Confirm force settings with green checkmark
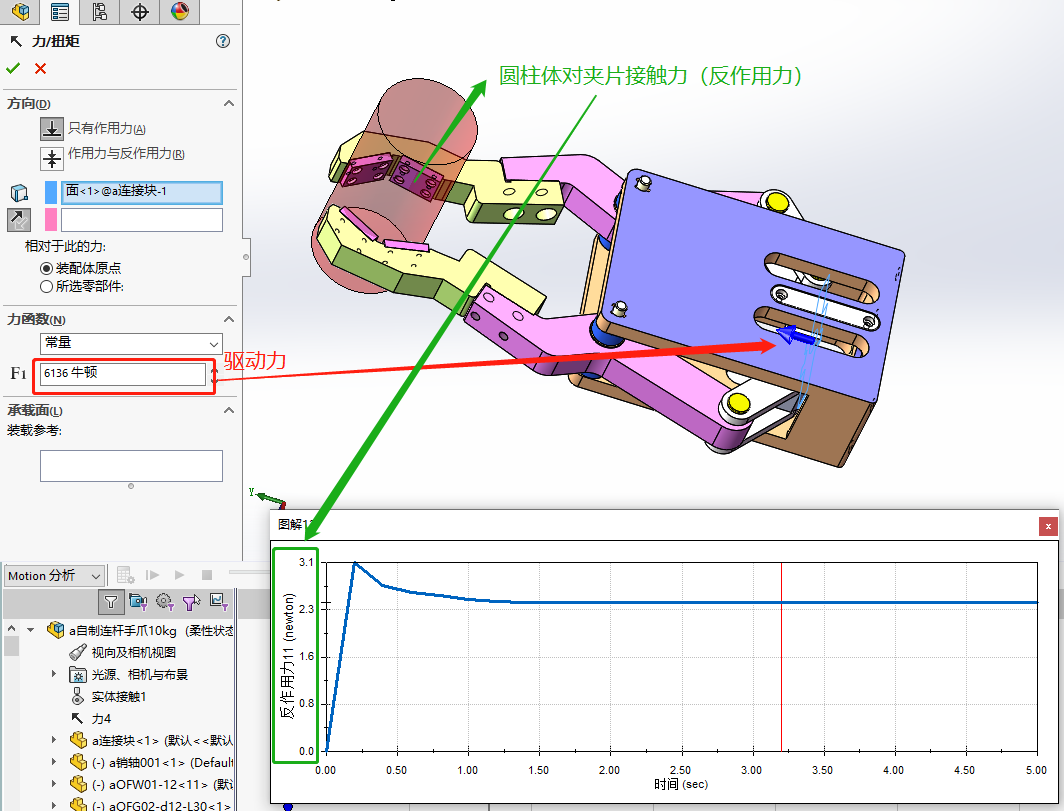Viewport: 1064px width, 811px height. [13, 69]
